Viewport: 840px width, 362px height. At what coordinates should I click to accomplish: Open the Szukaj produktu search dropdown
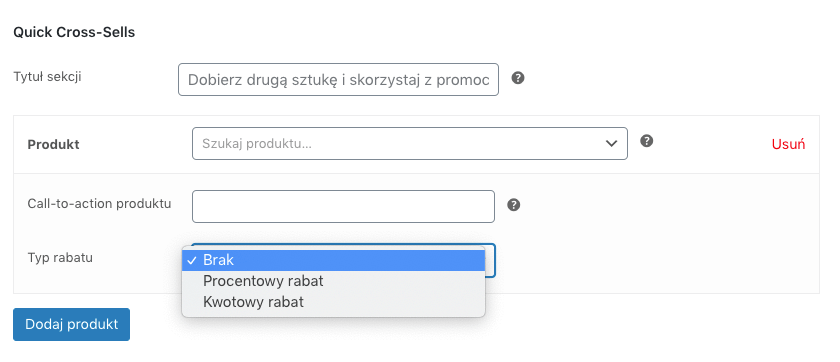point(410,144)
